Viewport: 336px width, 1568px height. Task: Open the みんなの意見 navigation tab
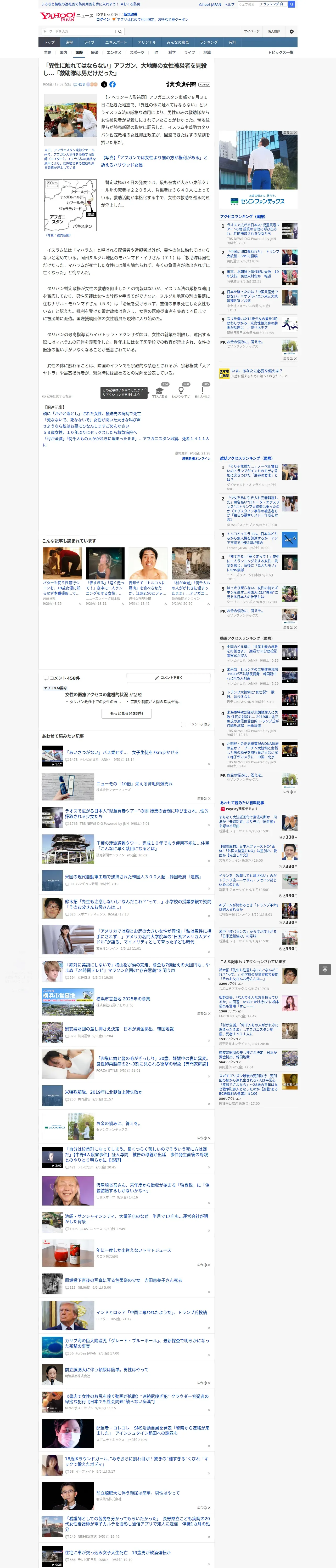tap(177, 43)
